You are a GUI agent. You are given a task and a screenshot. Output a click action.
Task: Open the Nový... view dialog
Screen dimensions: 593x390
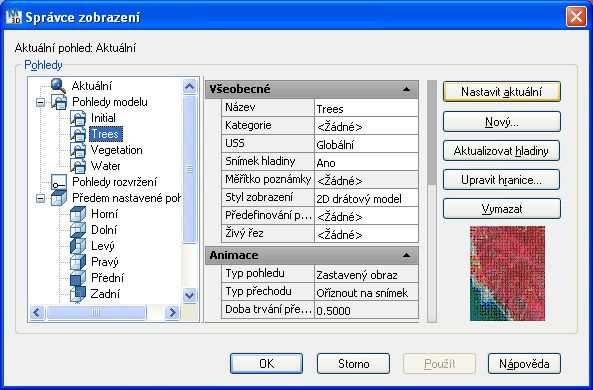(501, 121)
